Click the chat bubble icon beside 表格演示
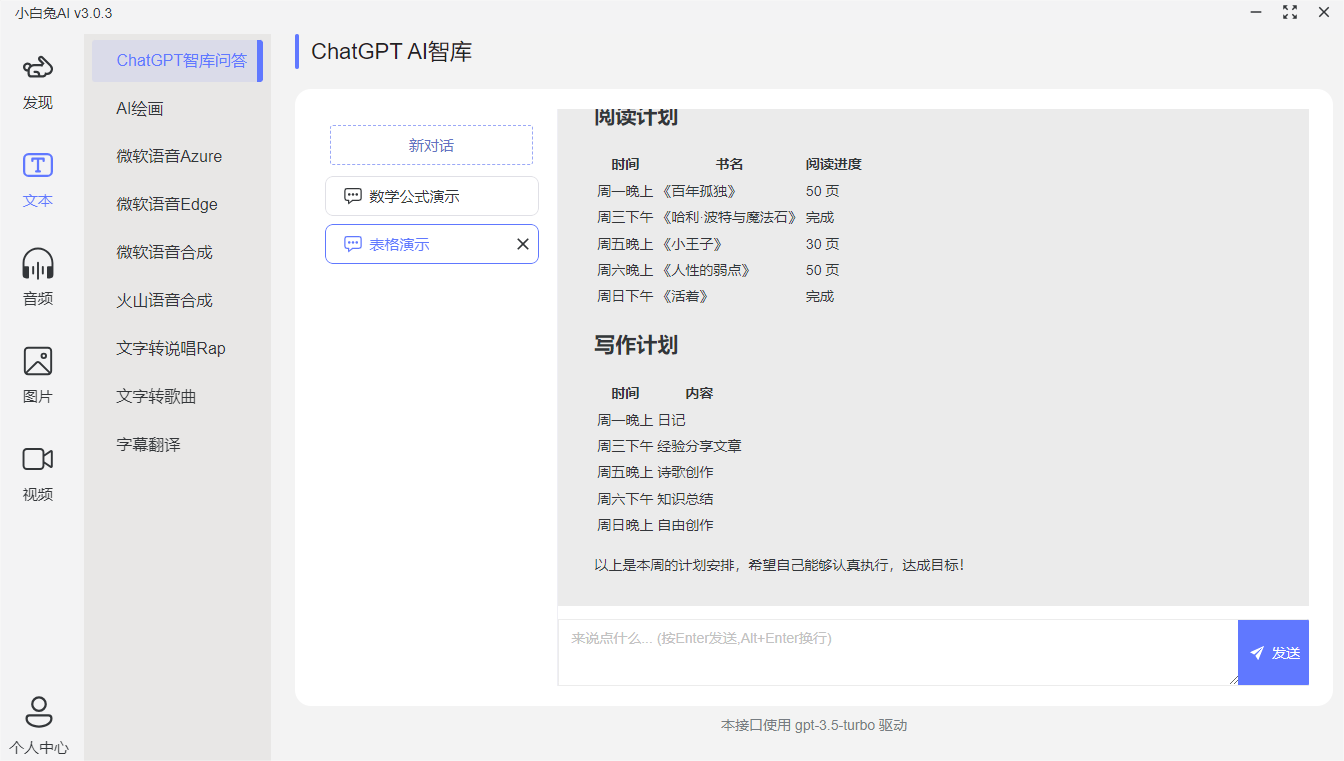 pyautogui.click(x=352, y=244)
